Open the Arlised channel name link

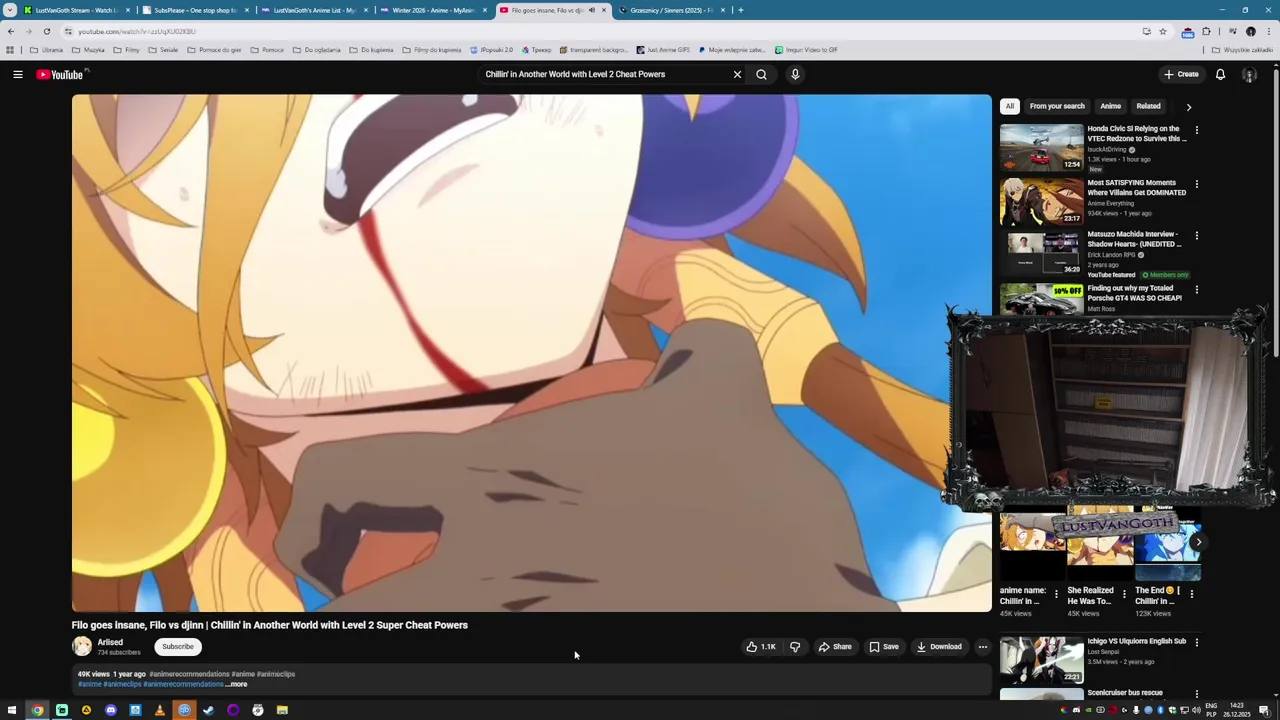click(x=110, y=642)
